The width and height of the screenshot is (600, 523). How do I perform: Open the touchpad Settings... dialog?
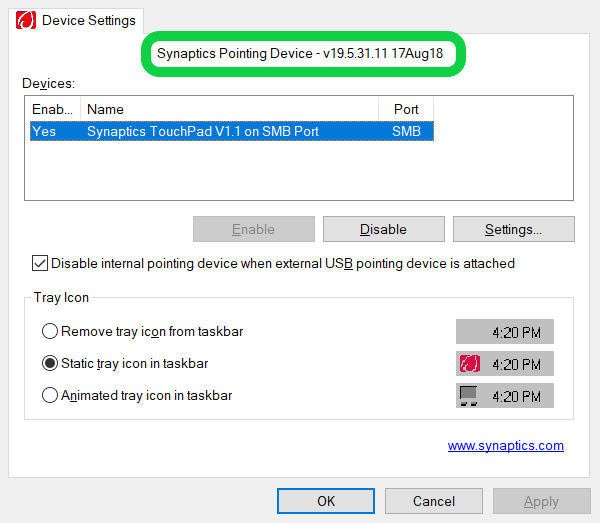point(514,229)
